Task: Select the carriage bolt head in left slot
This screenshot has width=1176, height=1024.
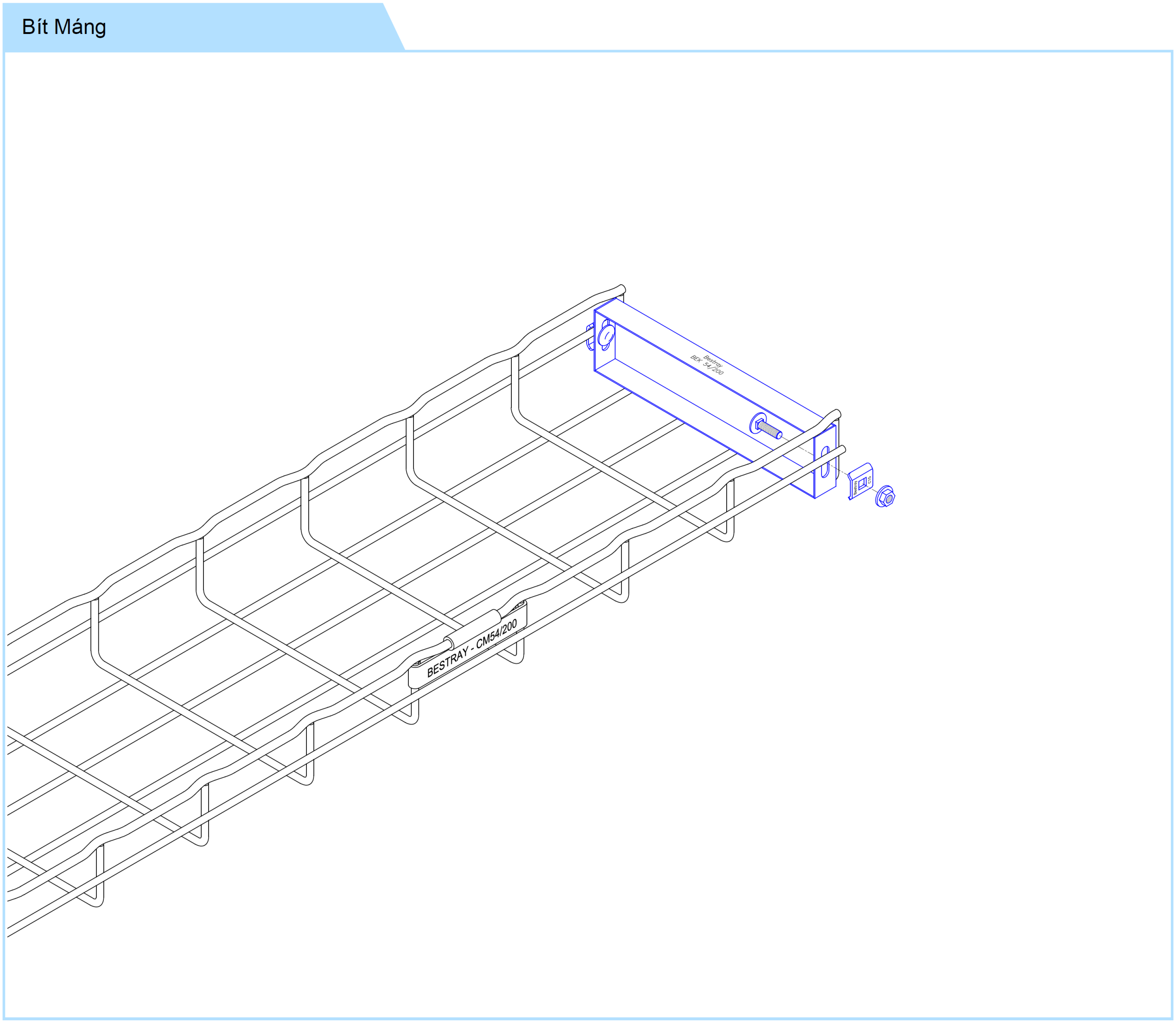Action: (606, 336)
